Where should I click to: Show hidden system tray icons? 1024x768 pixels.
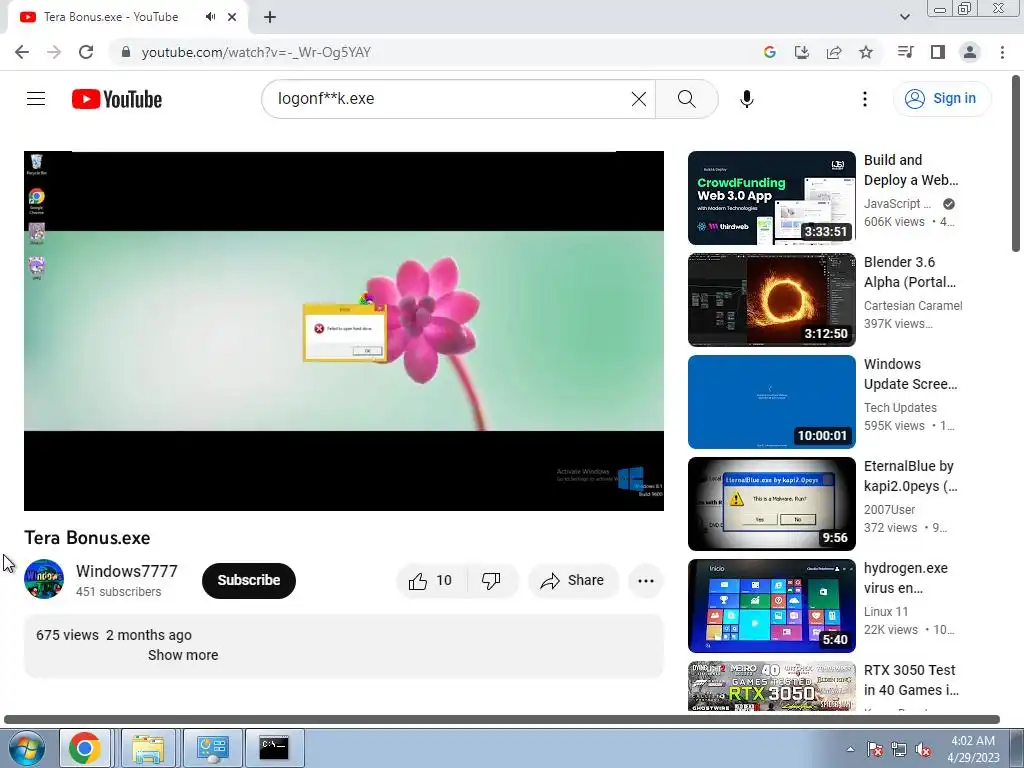point(850,749)
